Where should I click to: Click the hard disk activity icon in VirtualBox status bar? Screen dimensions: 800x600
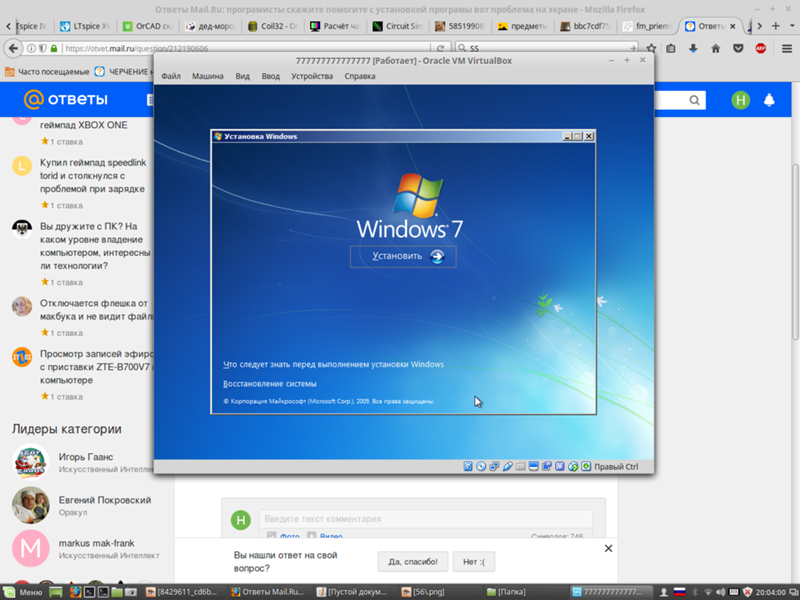[x=468, y=466]
